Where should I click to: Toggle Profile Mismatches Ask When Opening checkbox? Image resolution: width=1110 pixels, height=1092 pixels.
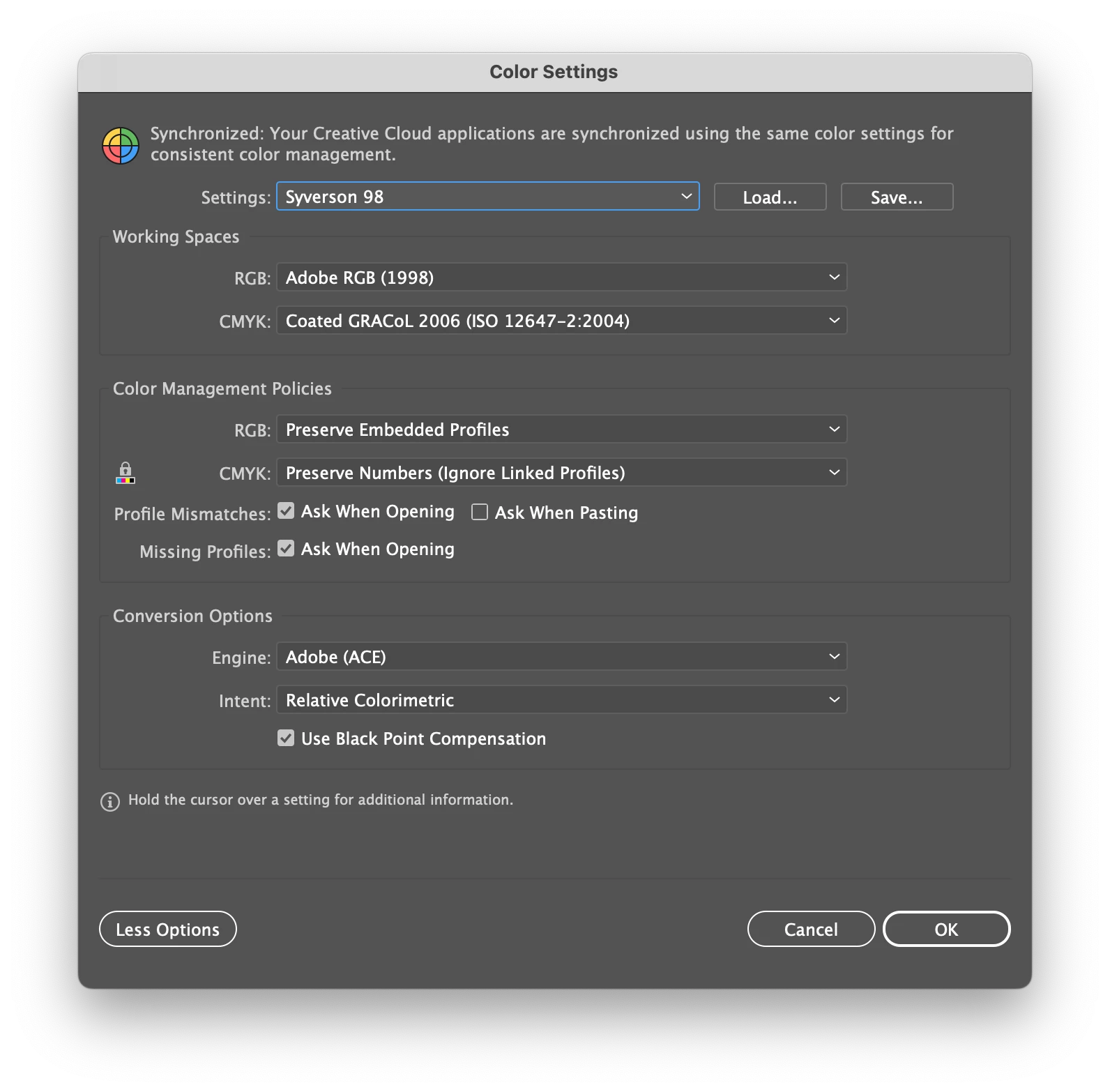(x=286, y=511)
